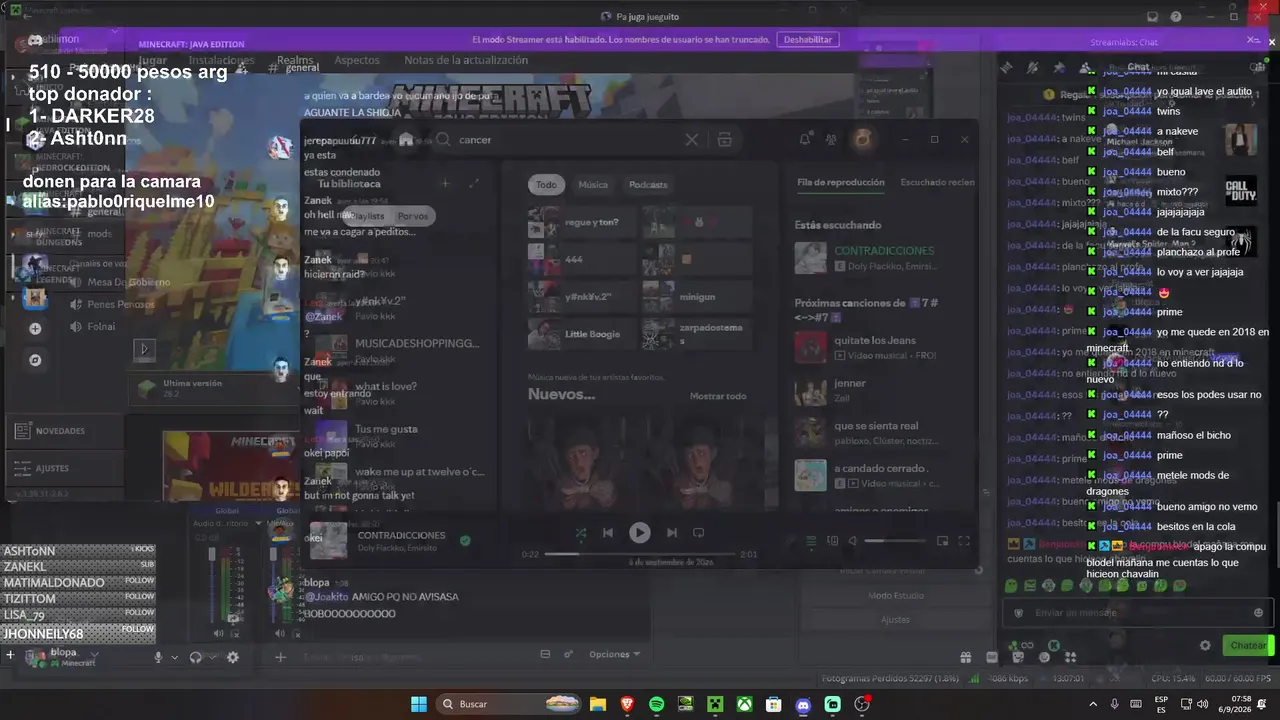The width and height of the screenshot is (1280, 720).
Task: Click Modo Estudio button in OBS
Action: pyautogui.click(x=895, y=595)
